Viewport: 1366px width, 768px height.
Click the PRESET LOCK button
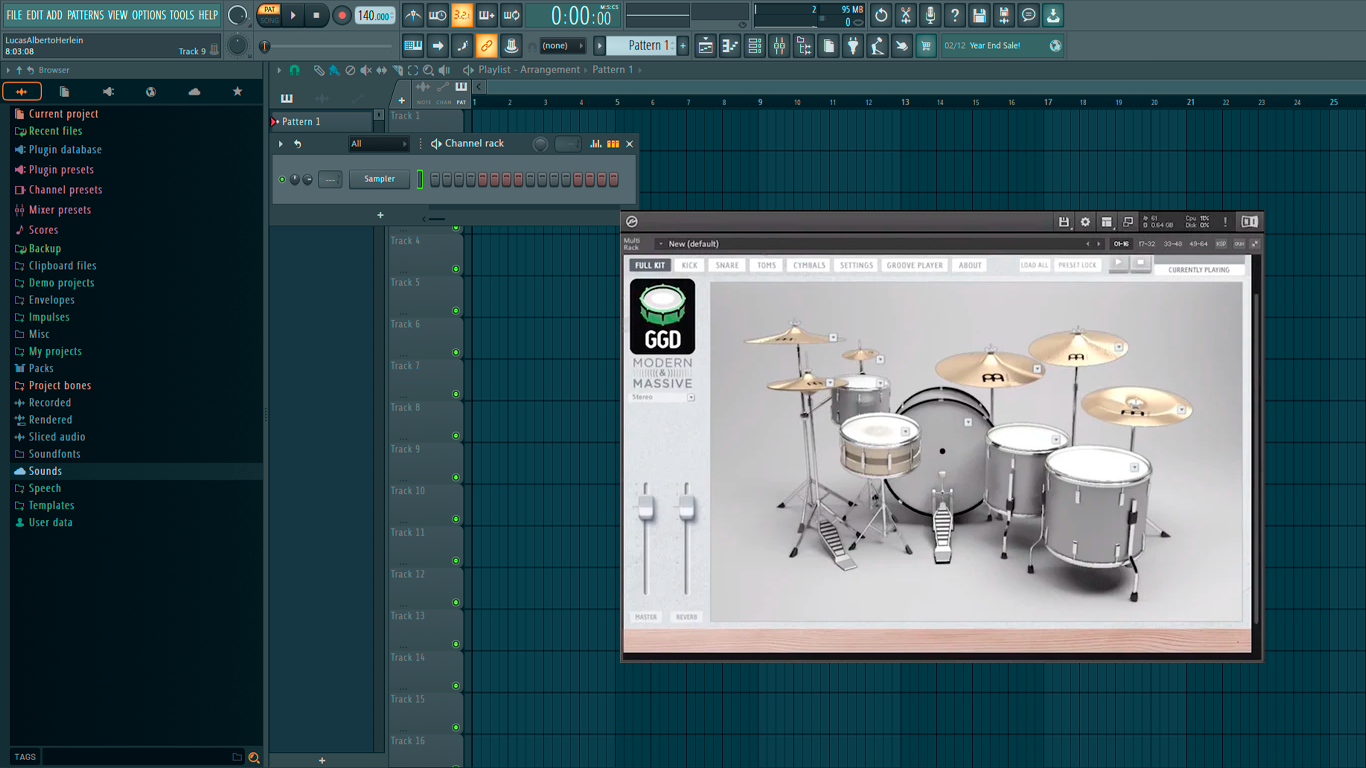[1077, 265]
